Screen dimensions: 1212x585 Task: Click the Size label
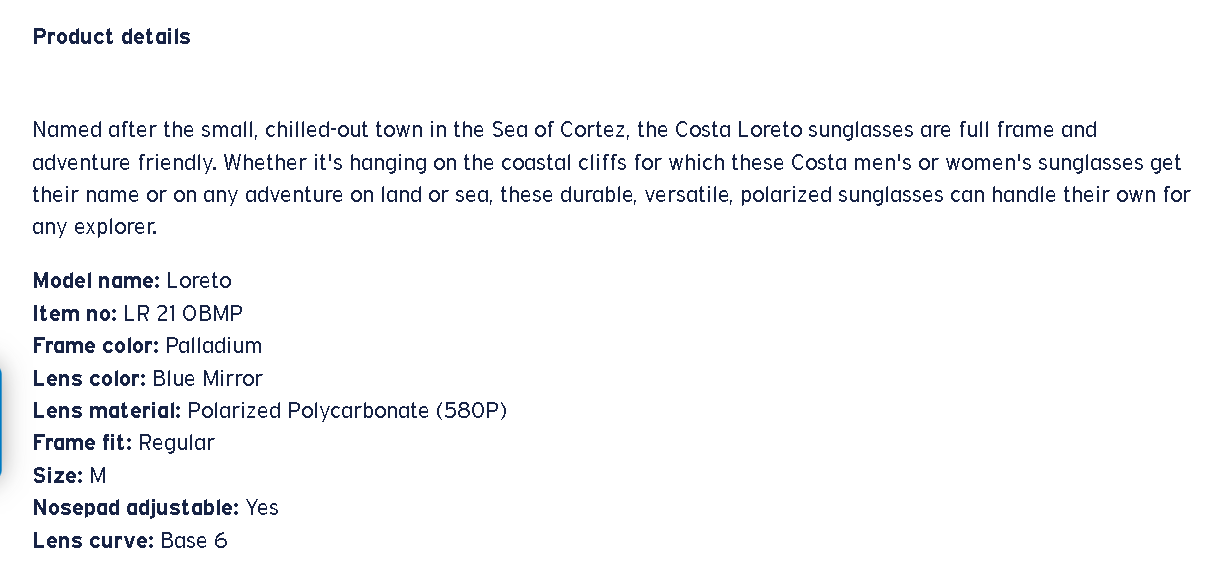(x=58, y=476)
